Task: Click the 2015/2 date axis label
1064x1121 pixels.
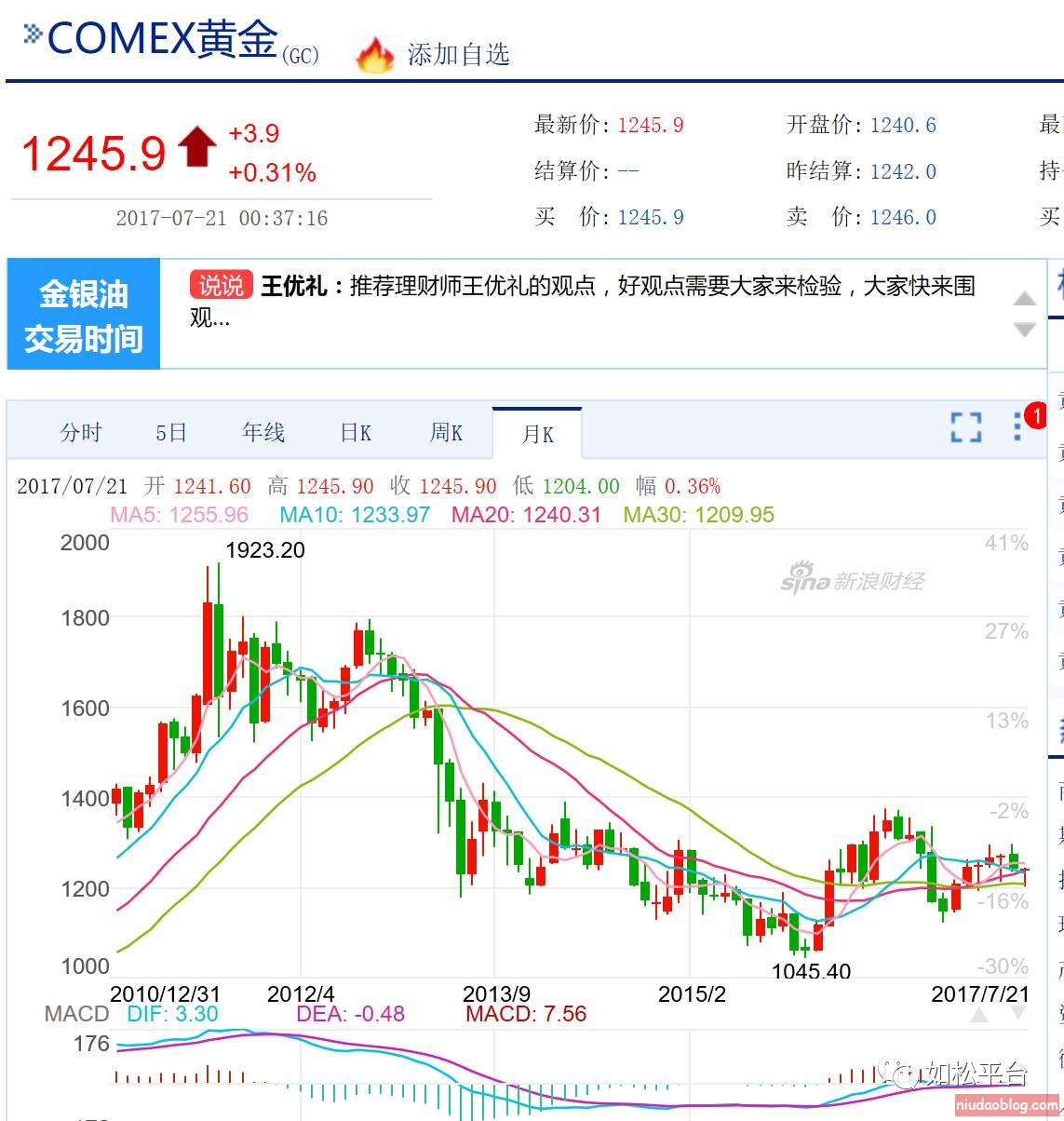Action: point(692,993)
